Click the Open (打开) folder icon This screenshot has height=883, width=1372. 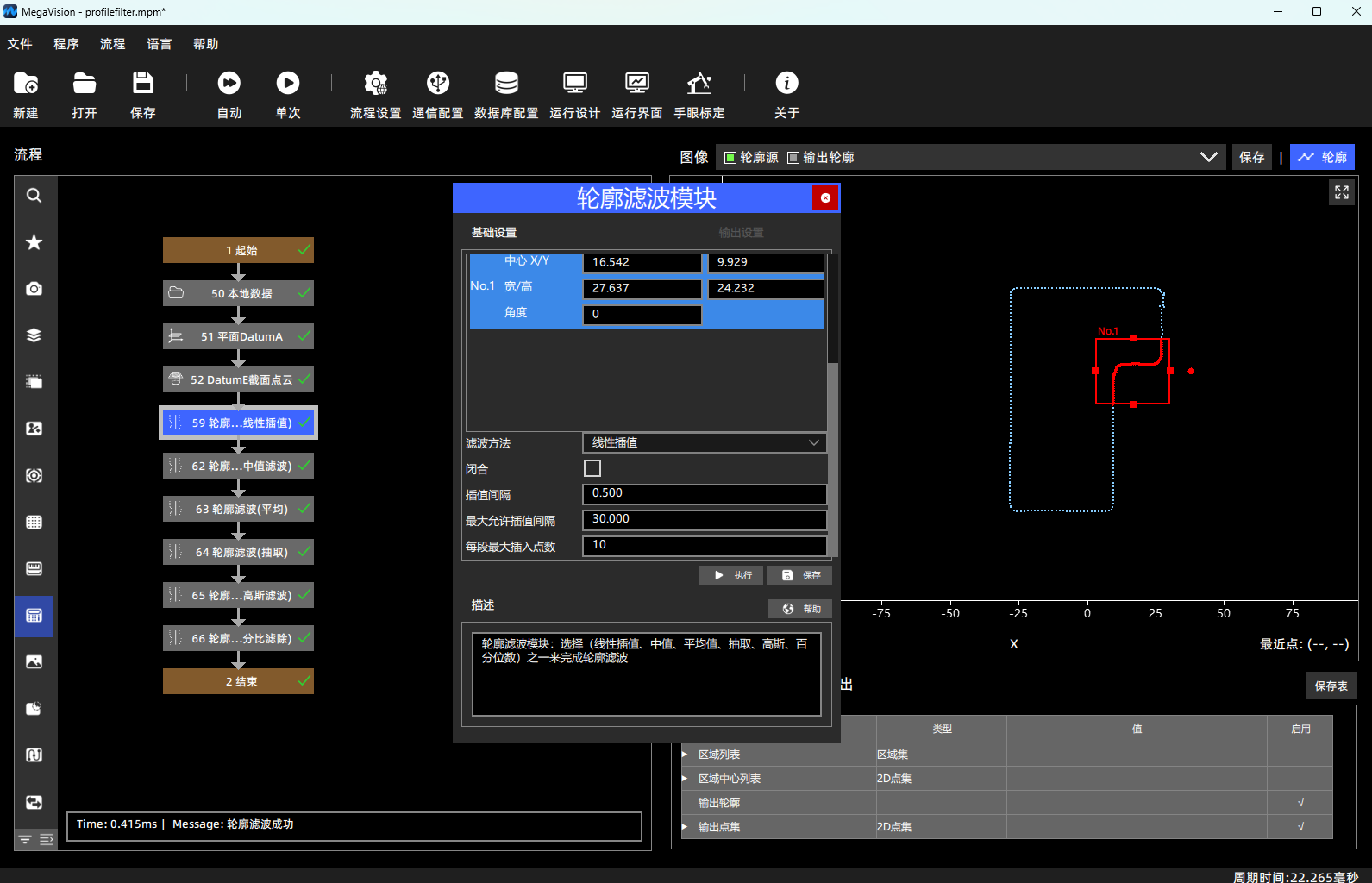85,84
